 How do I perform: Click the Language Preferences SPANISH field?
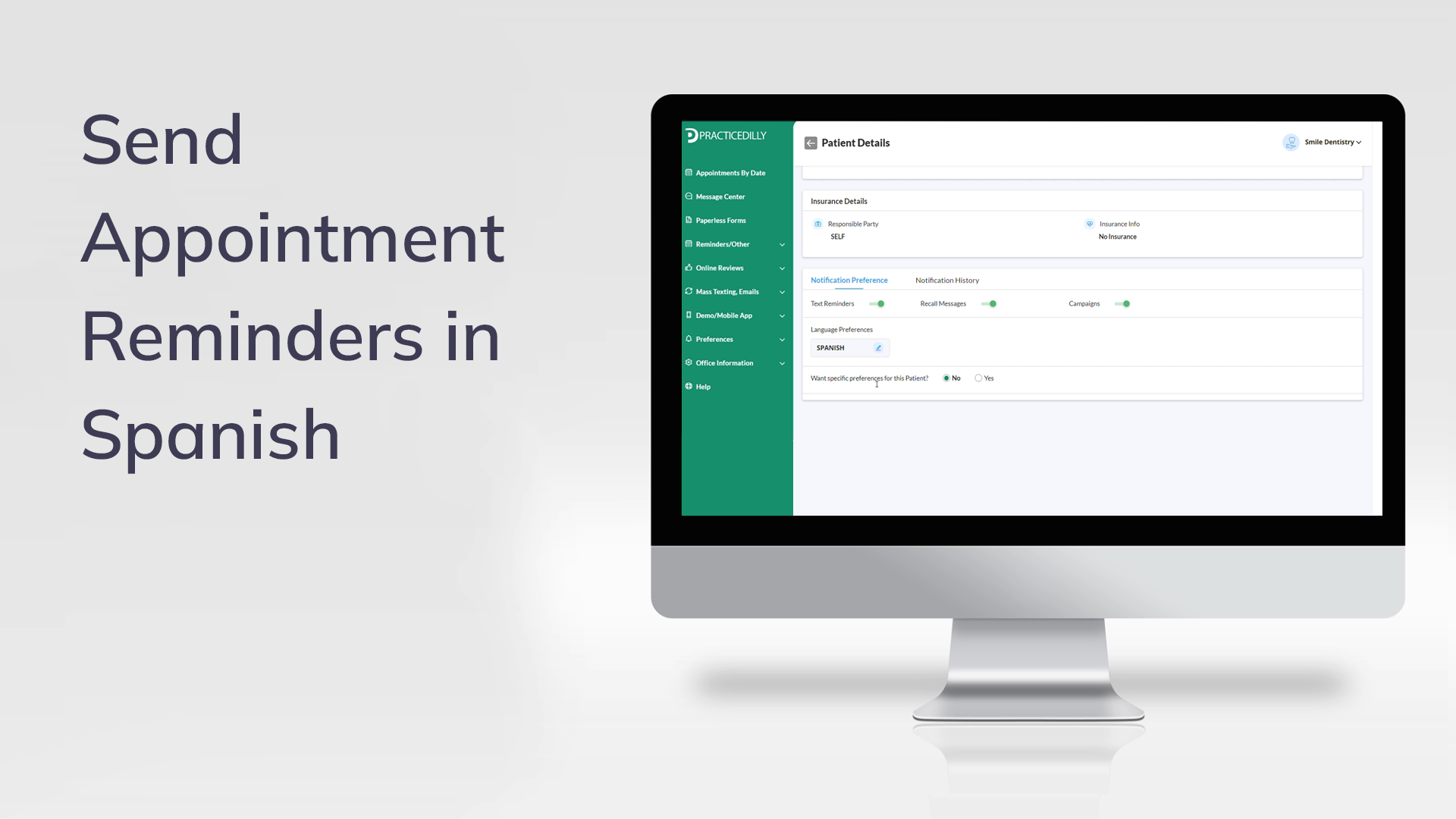point(847,347)
